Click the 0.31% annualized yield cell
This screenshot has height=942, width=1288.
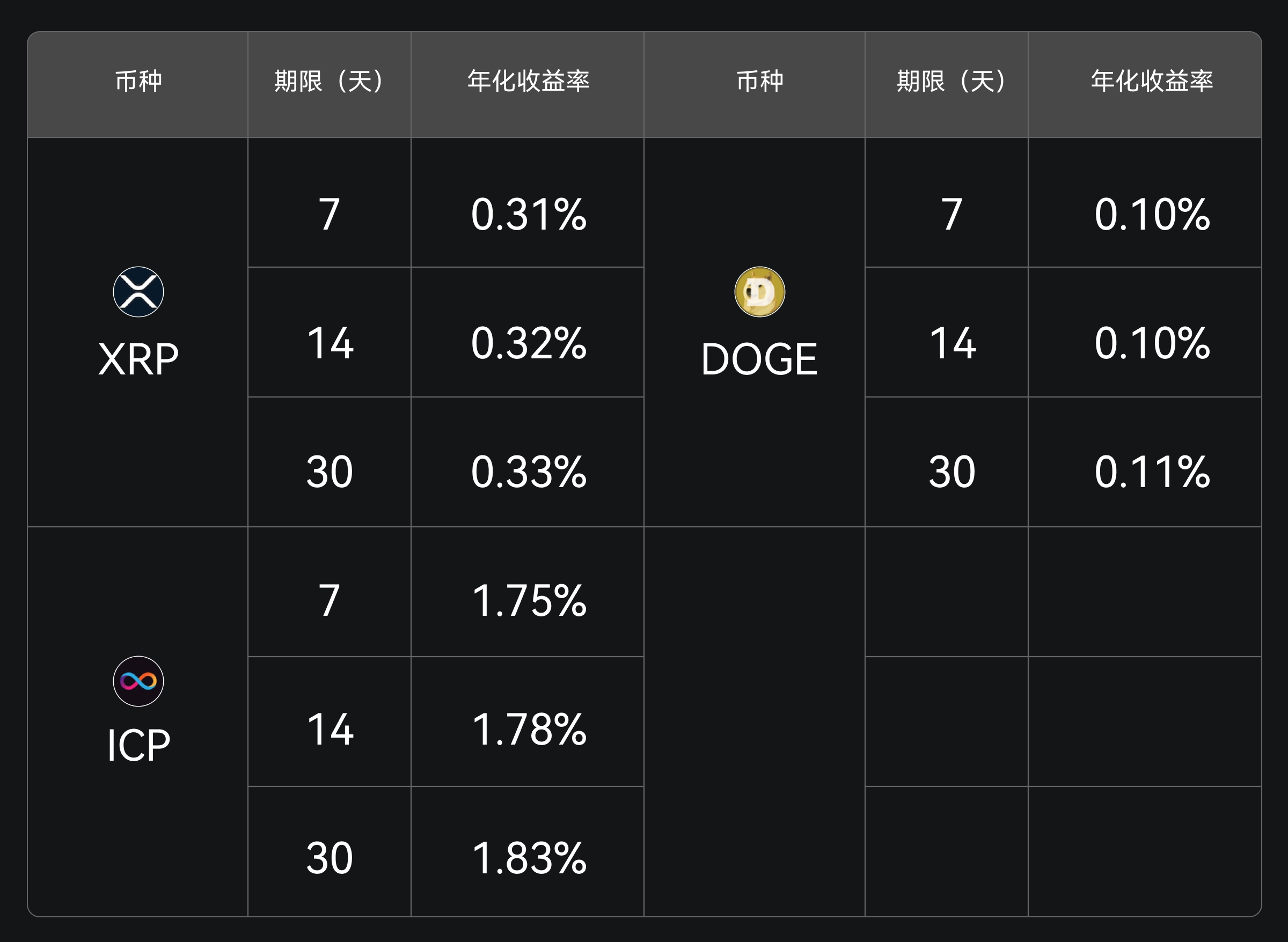(528, 215)
